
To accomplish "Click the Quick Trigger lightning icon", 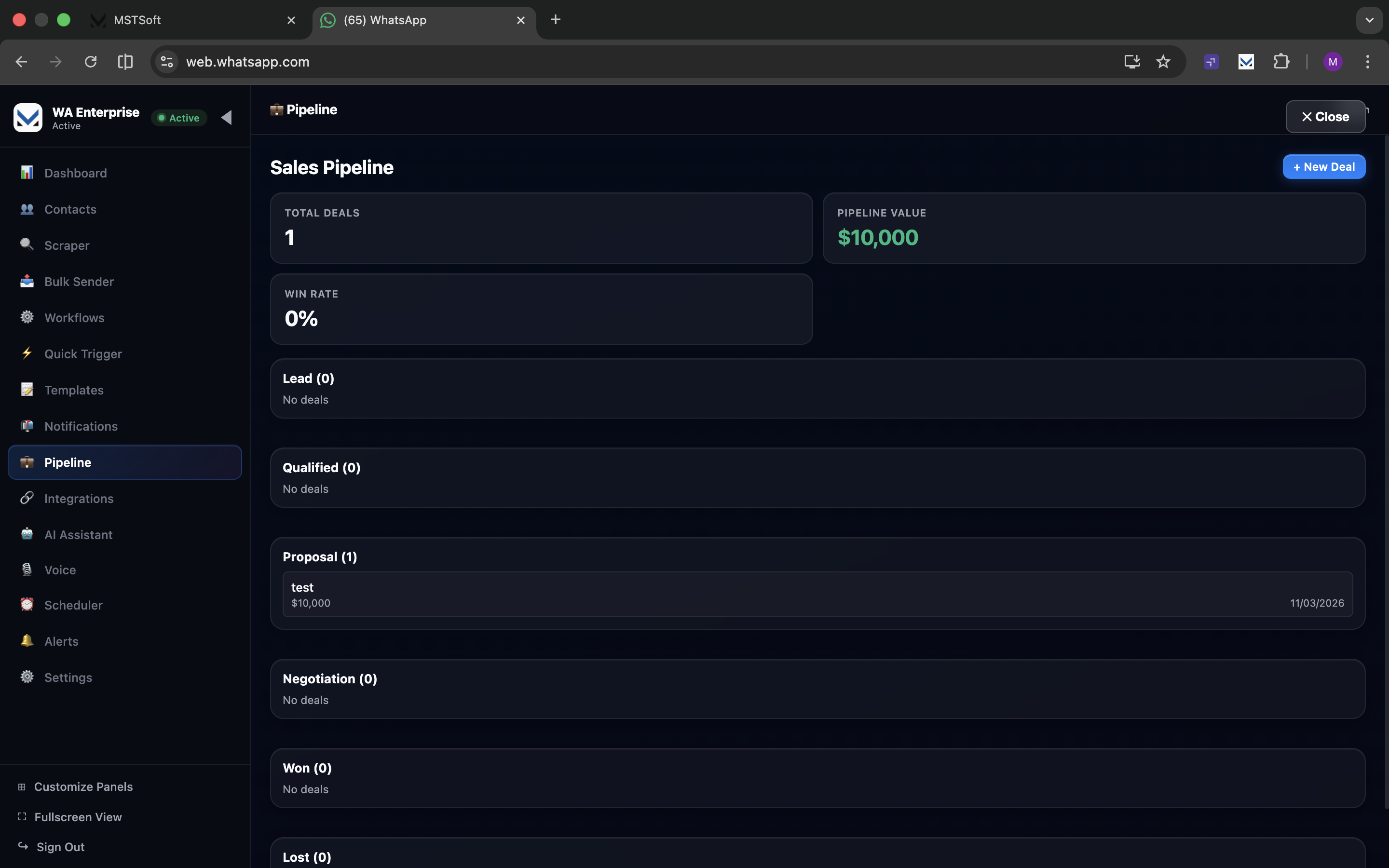I will click(x=27, y=353).
